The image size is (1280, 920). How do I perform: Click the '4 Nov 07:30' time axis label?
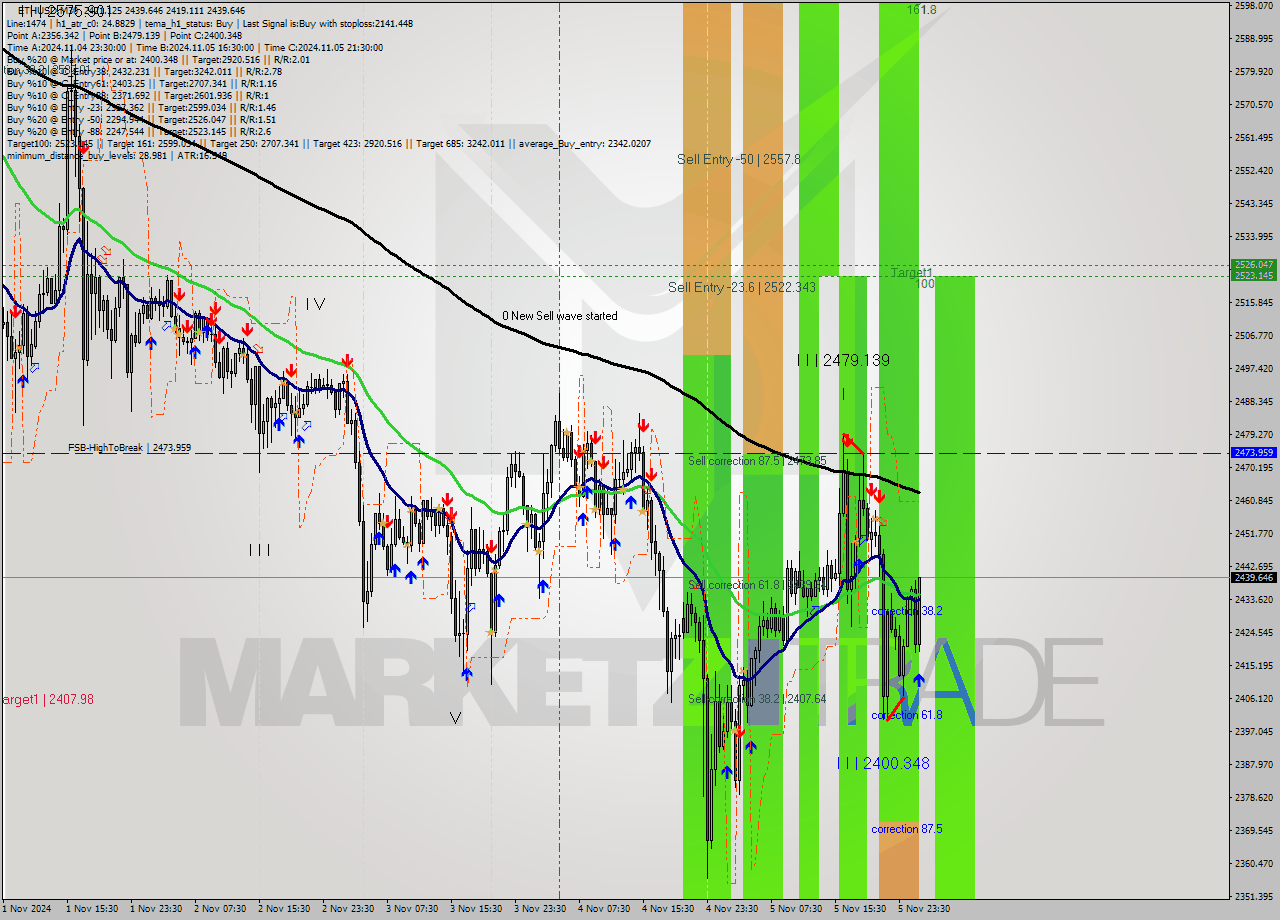[x=604, y=909]
